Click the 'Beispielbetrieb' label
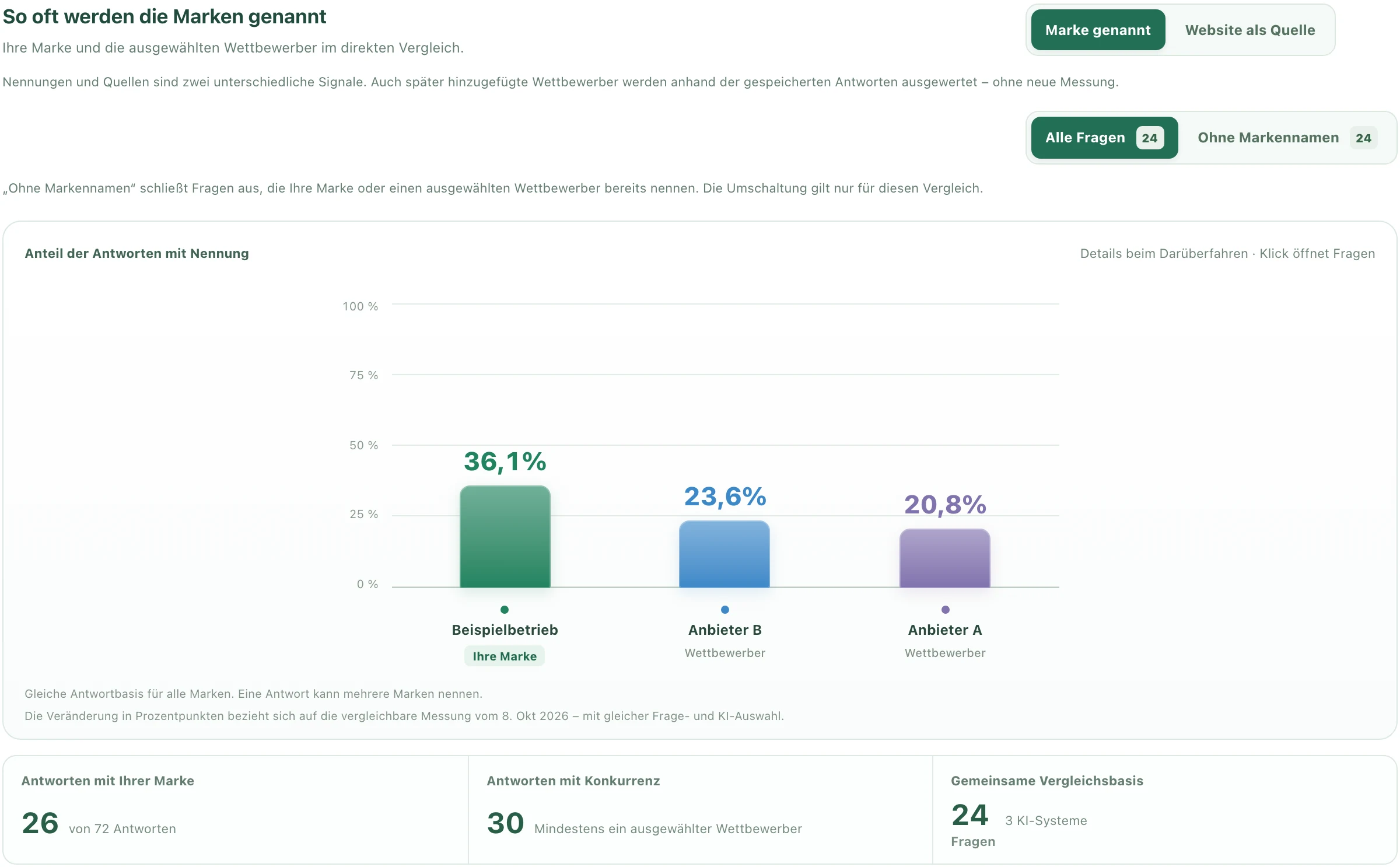 [x=505, y=630]
